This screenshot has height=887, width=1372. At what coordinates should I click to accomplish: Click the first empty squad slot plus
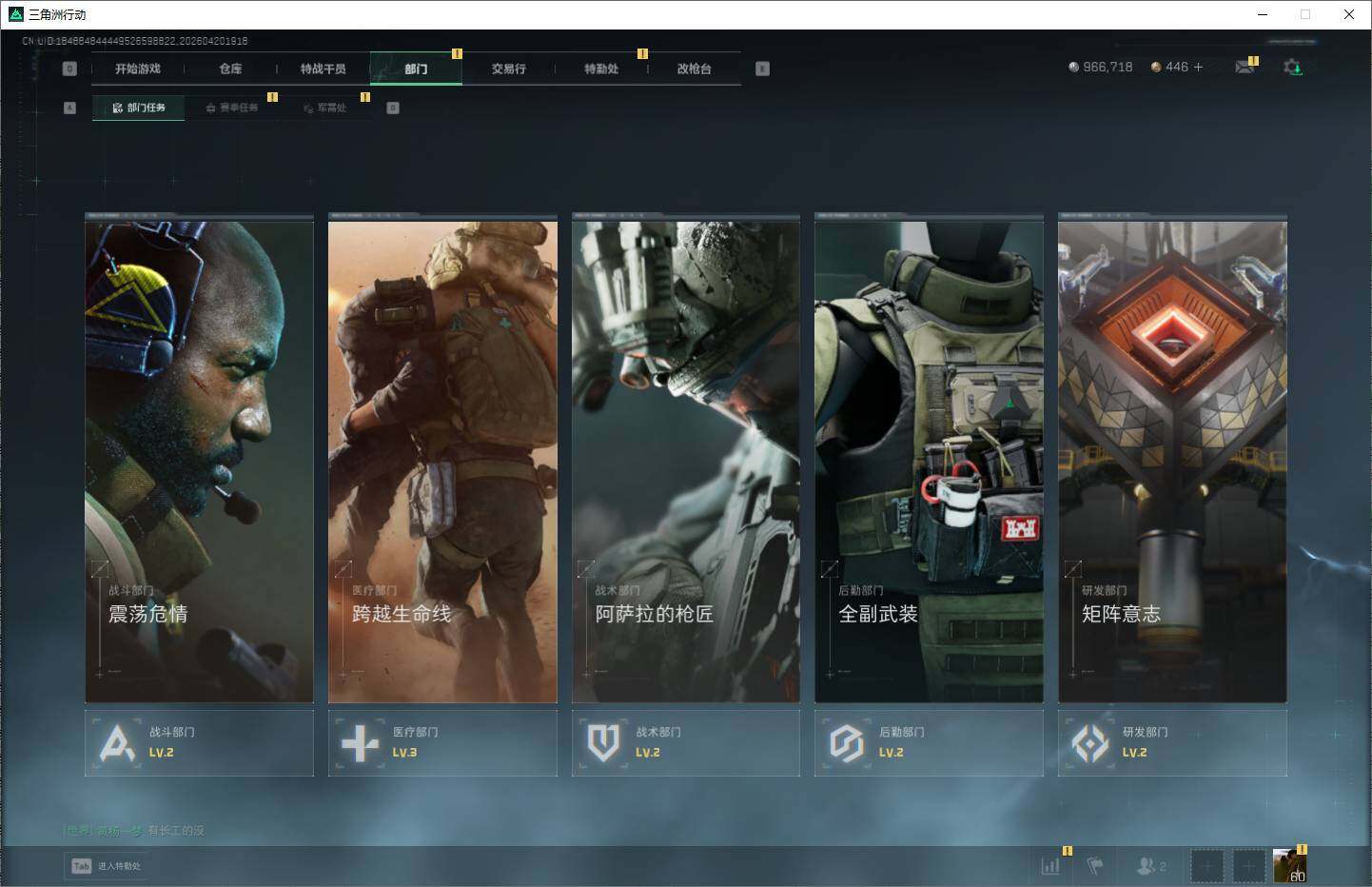(x=1206, y=866)
